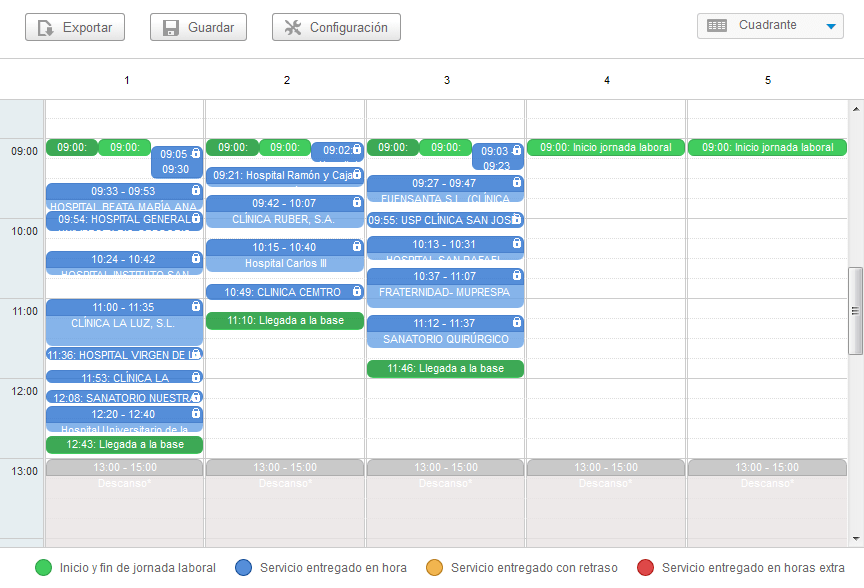Click Descanso block in column 5
The height and width of the screenshot is (588, 864).
[x=767, y=503]
